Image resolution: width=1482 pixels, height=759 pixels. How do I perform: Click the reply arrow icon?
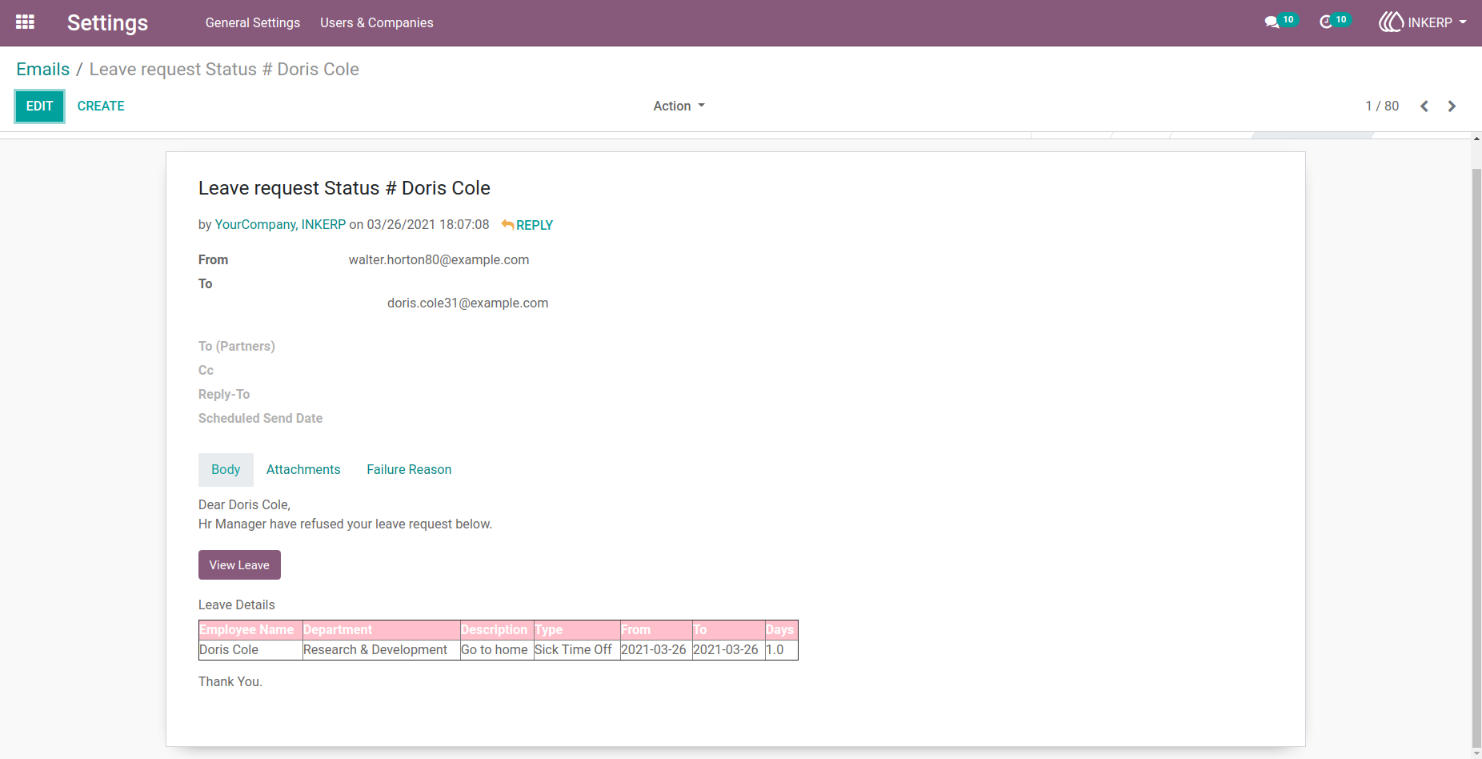tap(507, 225)
